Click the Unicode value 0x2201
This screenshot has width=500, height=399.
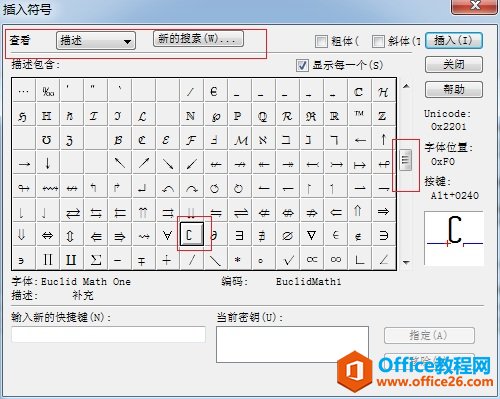448,127
